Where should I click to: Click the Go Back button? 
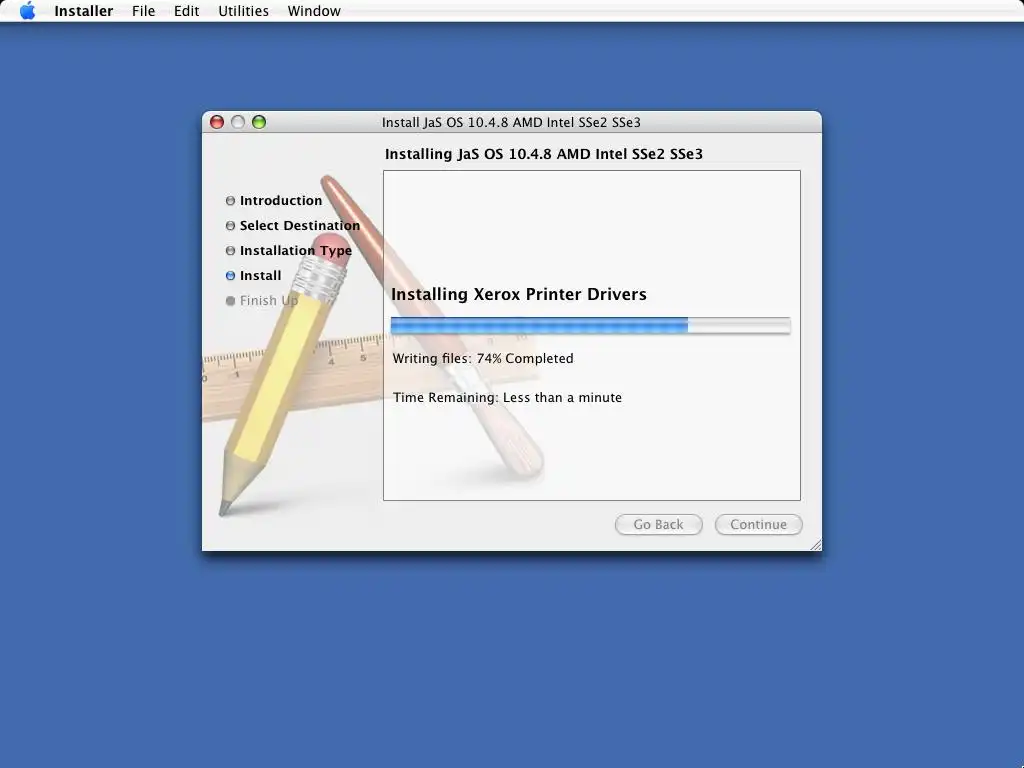pos(658,524)
